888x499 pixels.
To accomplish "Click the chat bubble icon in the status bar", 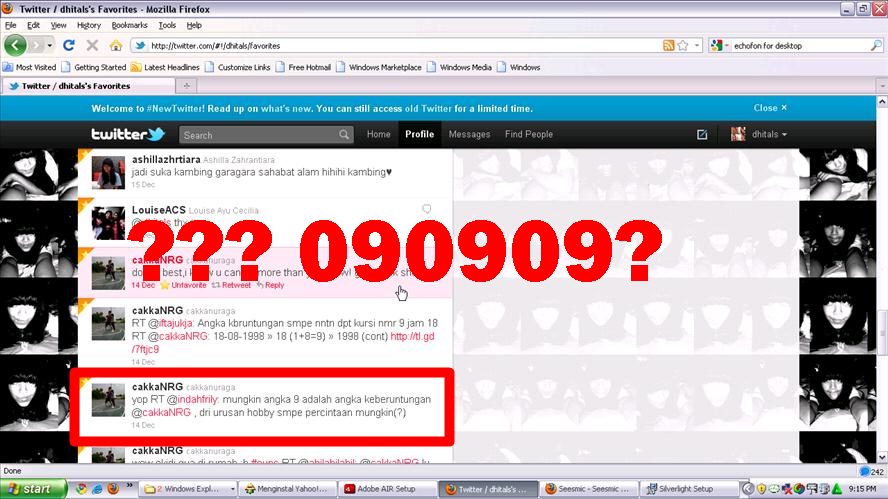I will 864,471.
